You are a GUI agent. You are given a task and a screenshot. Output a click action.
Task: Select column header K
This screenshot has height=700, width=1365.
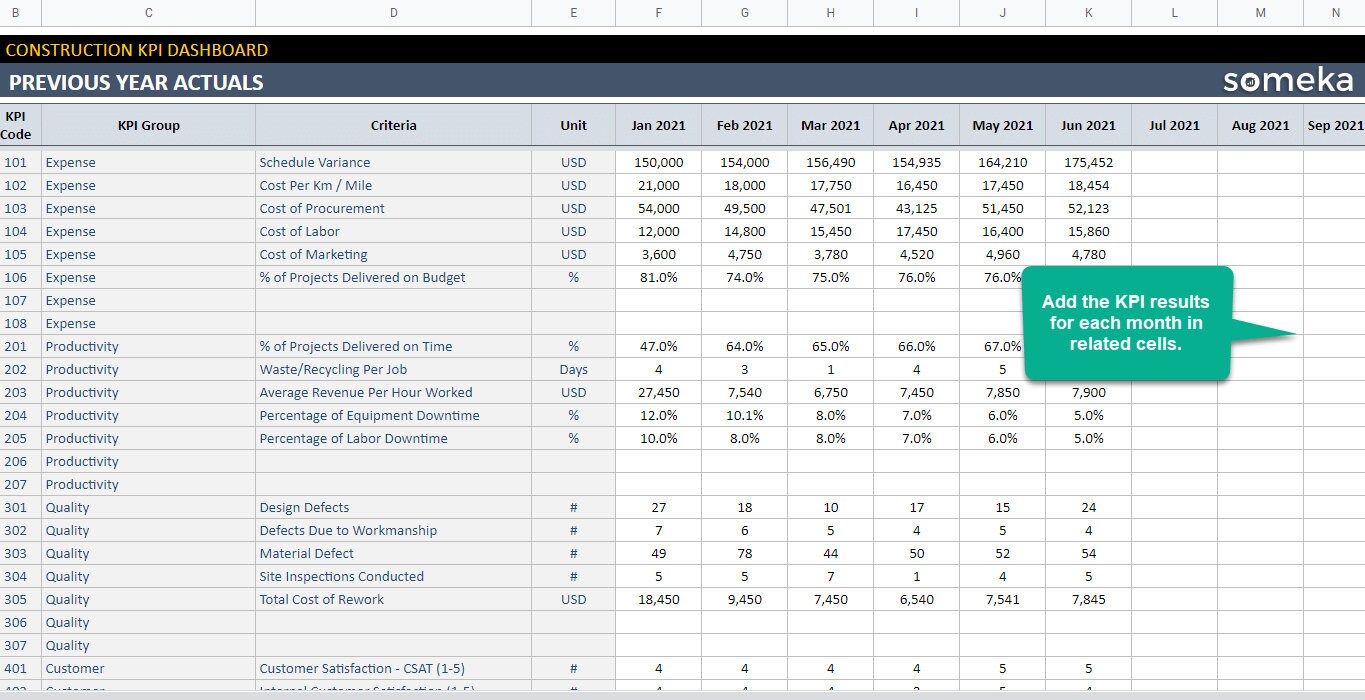pyautogui.click(x=1088, y=12)
